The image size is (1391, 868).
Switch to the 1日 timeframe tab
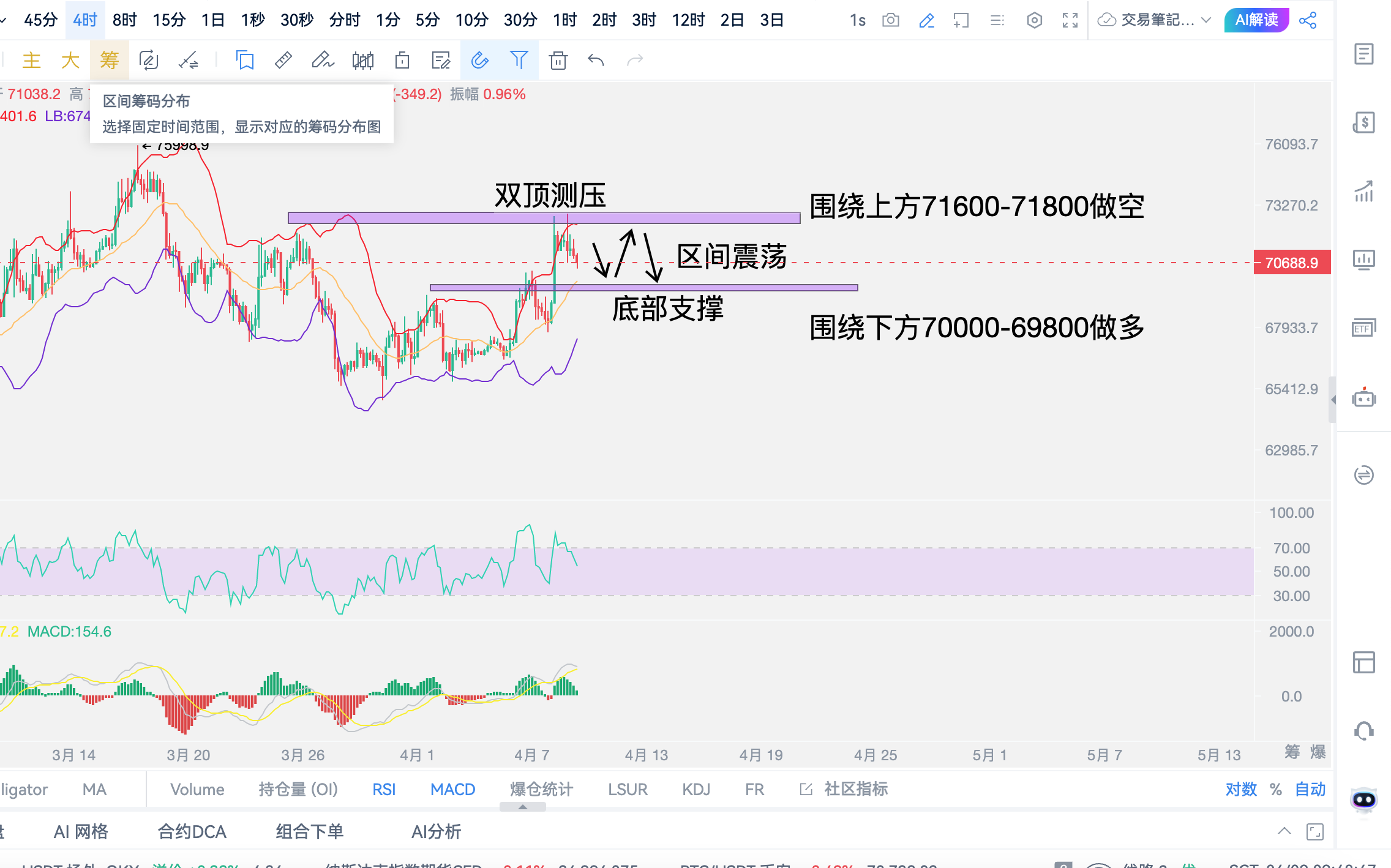click(212, 20)
